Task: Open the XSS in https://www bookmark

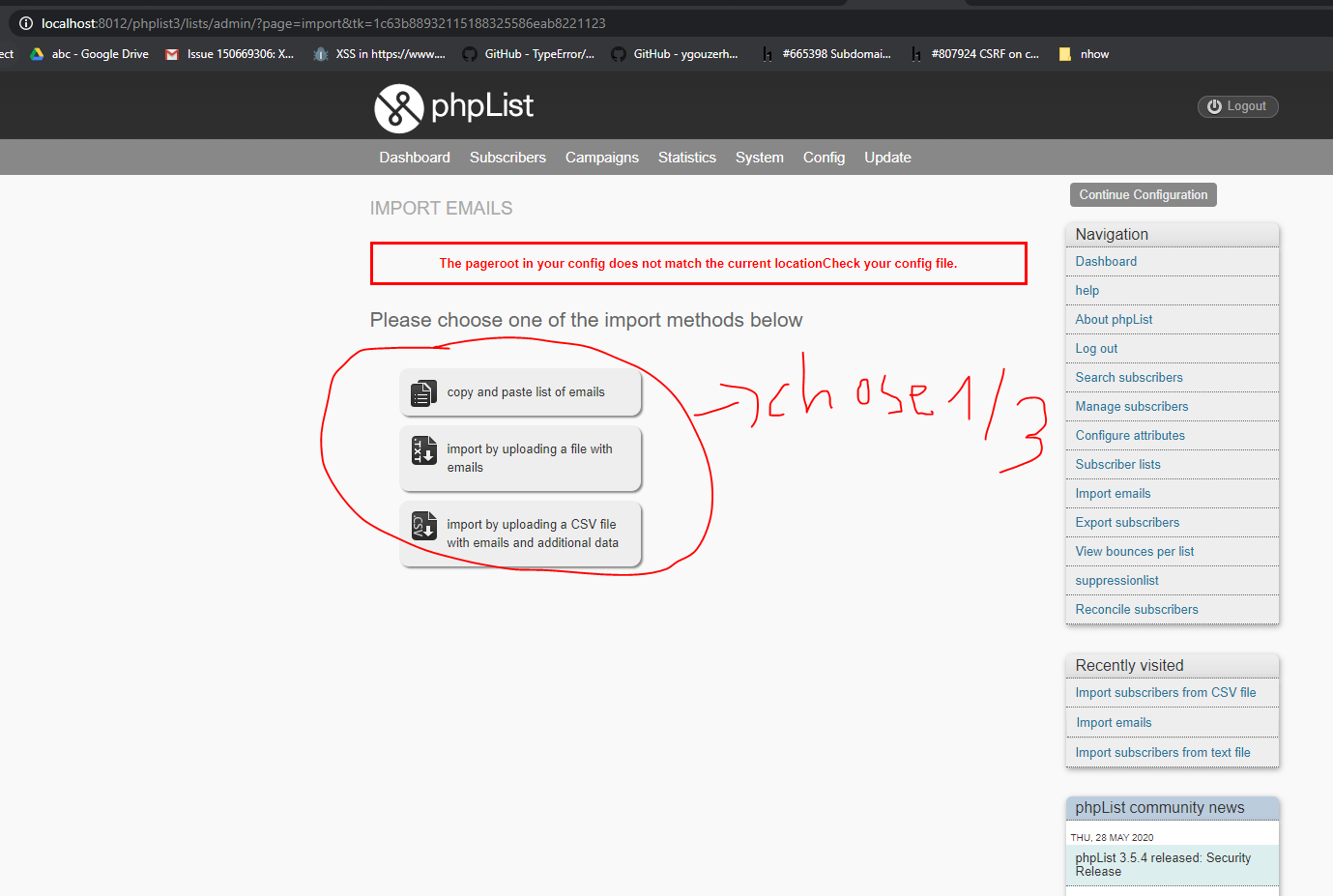Action: pos(380,54)
